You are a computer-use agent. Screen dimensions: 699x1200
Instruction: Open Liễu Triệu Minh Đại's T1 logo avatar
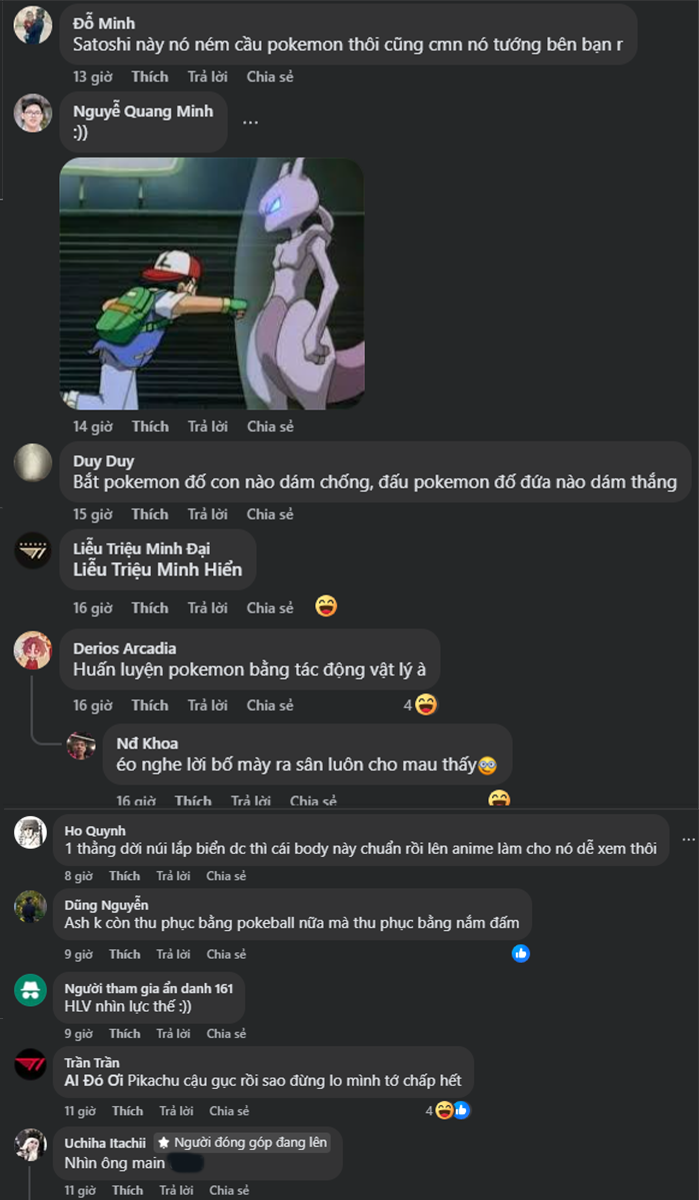tap(33, 551)
